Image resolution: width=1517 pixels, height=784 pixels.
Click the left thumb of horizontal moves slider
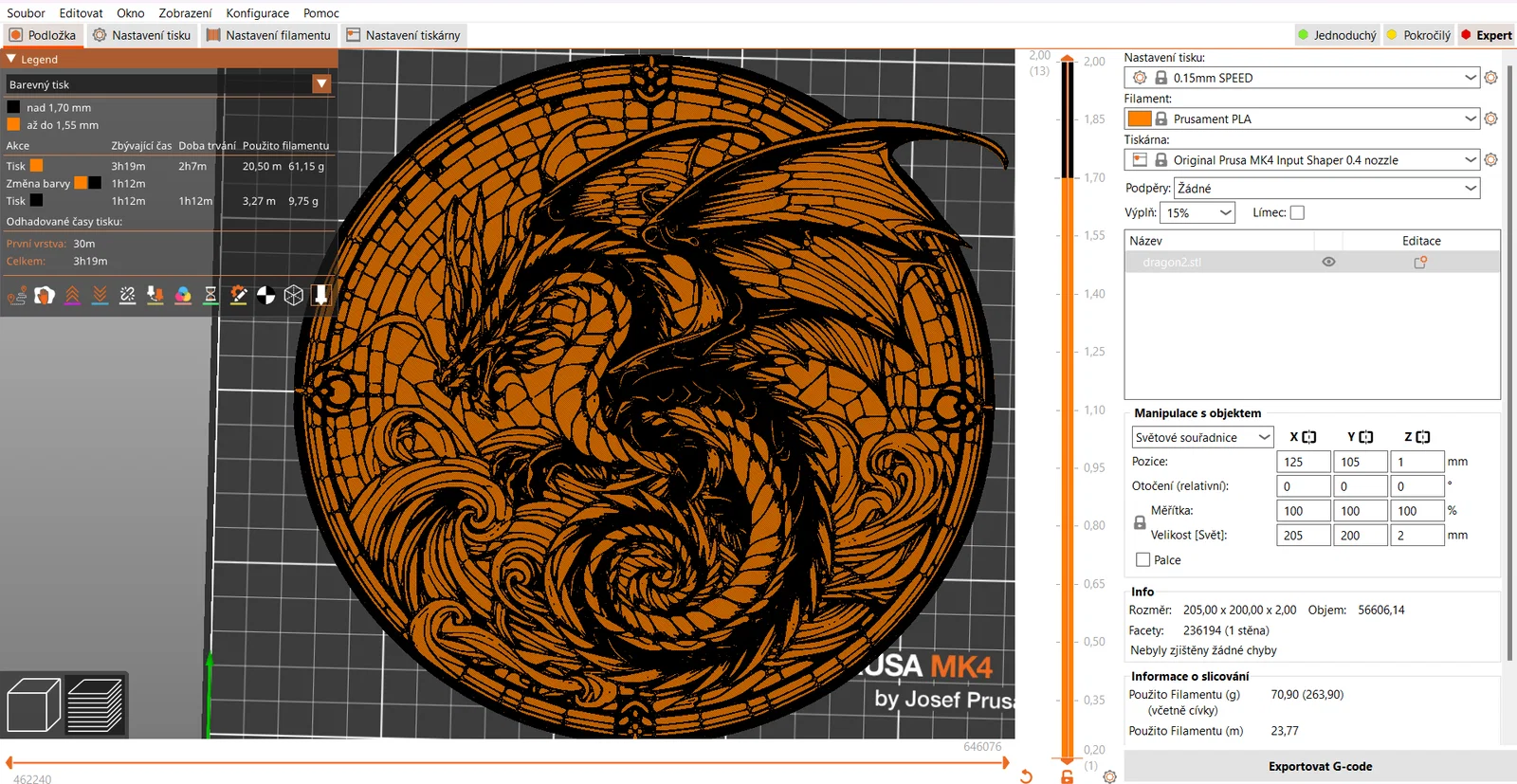pos(9,762)
